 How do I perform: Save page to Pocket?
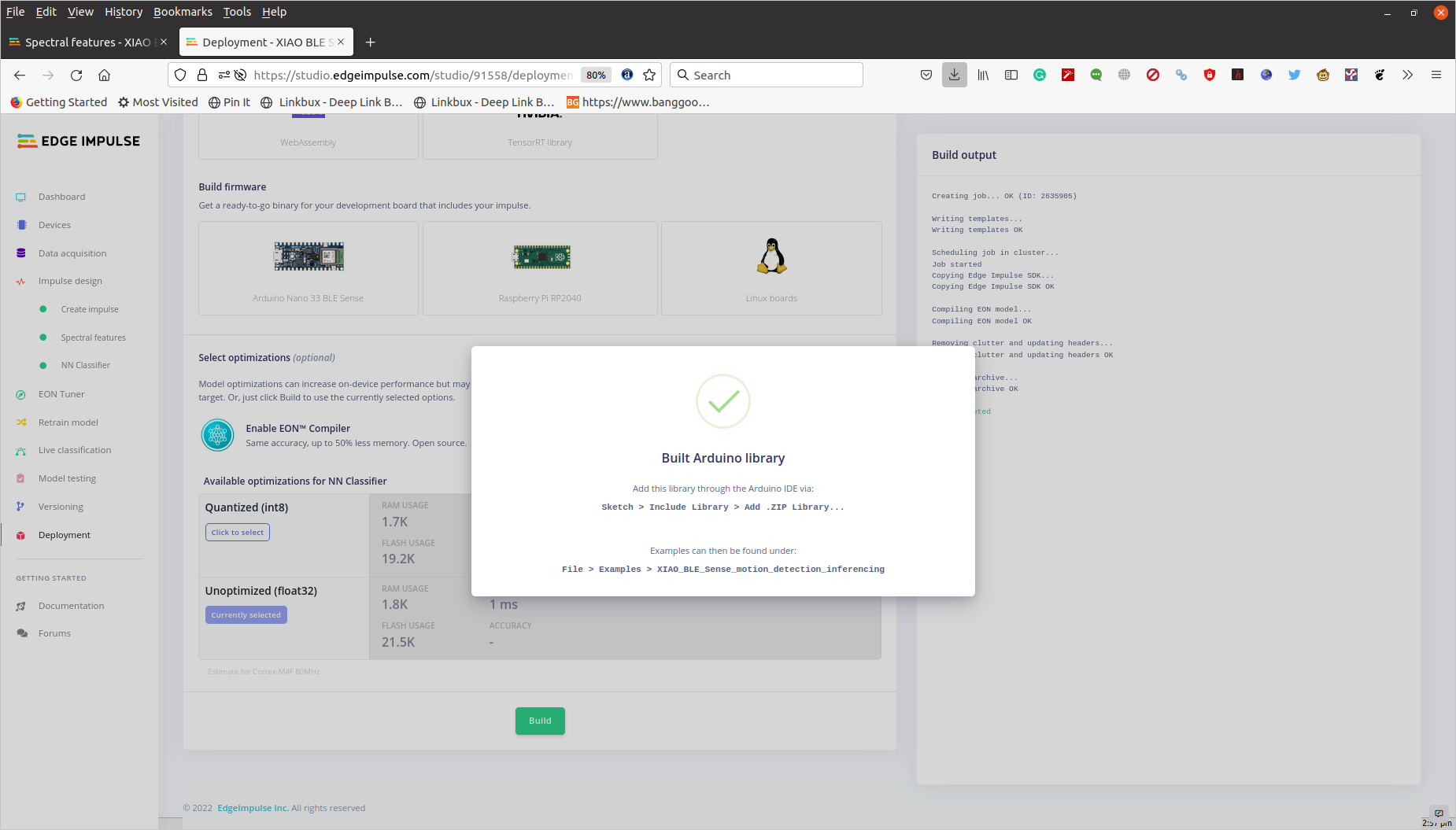pyautogui.click(x=926, y=75)
